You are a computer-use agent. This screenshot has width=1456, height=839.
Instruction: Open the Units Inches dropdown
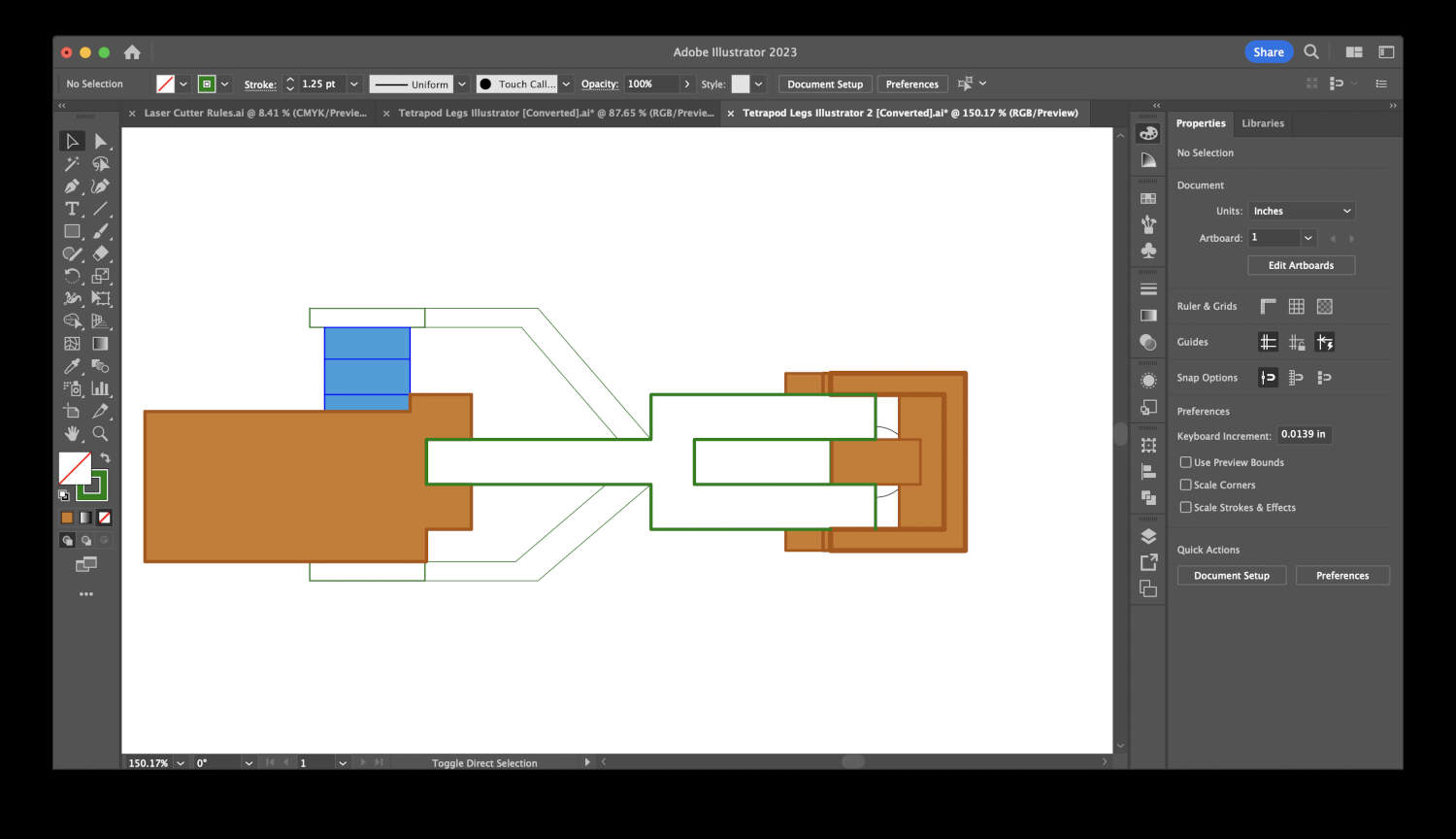point(1302,211)
